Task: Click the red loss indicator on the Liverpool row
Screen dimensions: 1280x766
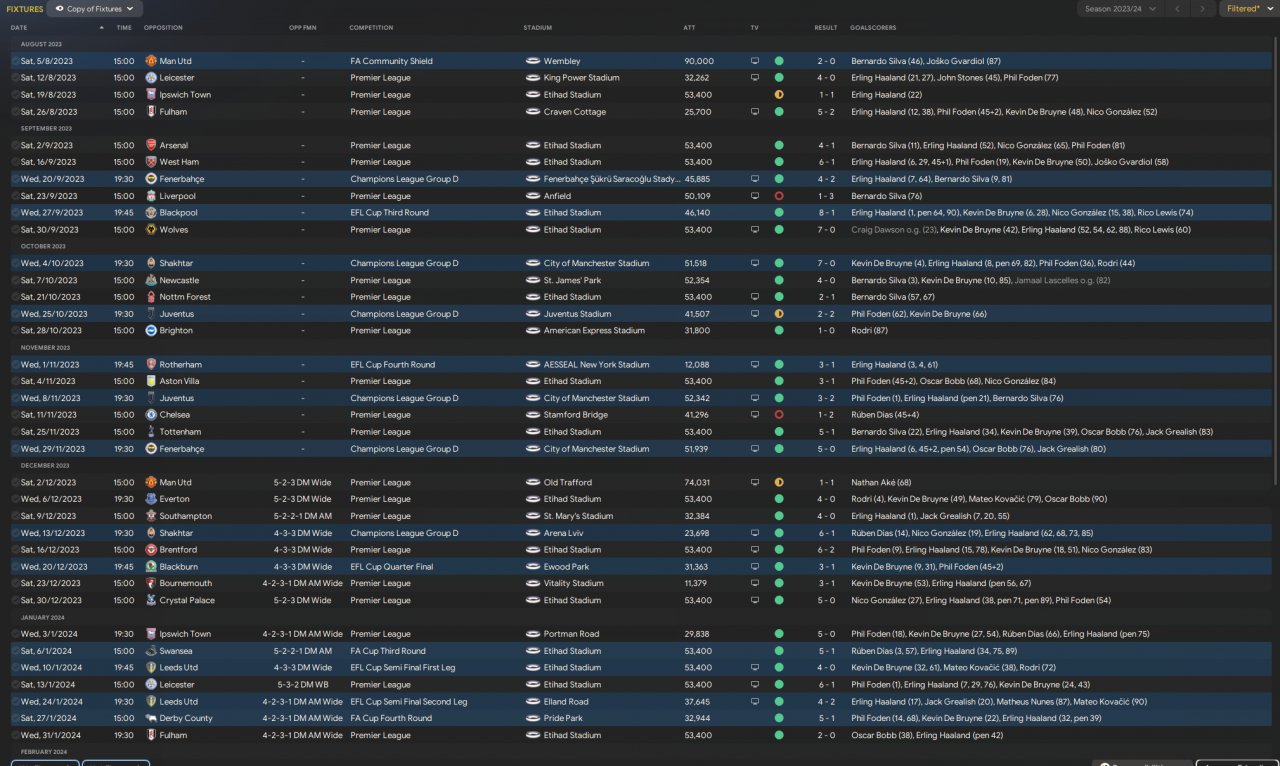Action: coord(779,196)
